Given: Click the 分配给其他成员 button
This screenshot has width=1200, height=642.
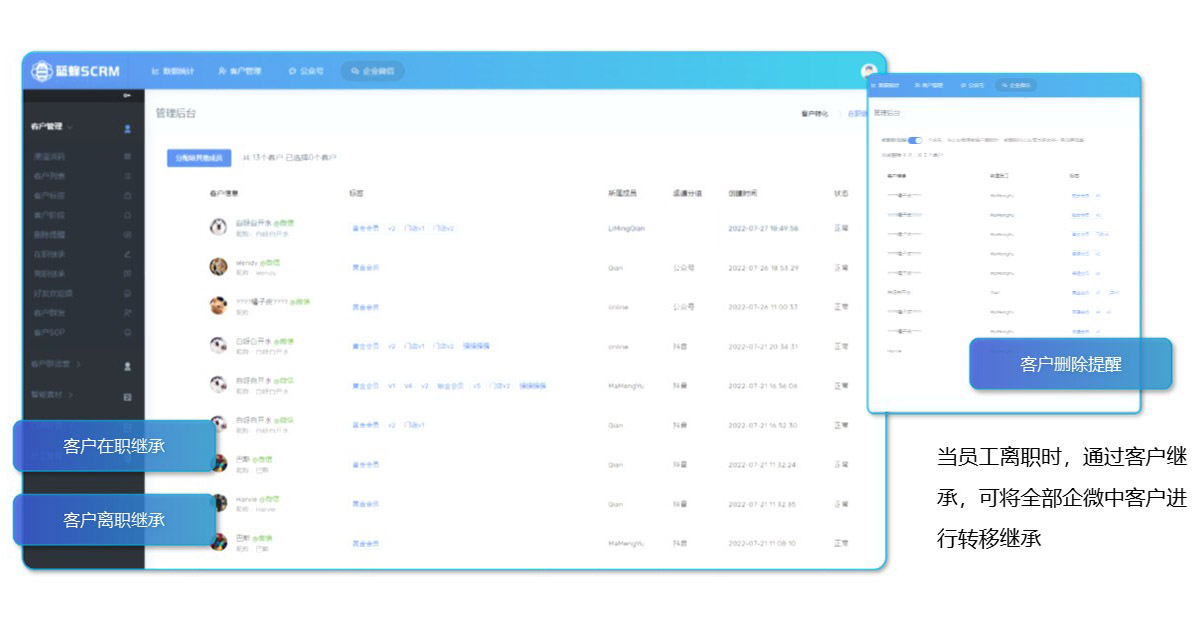Looking at the screenshot, I should point(199,158).
